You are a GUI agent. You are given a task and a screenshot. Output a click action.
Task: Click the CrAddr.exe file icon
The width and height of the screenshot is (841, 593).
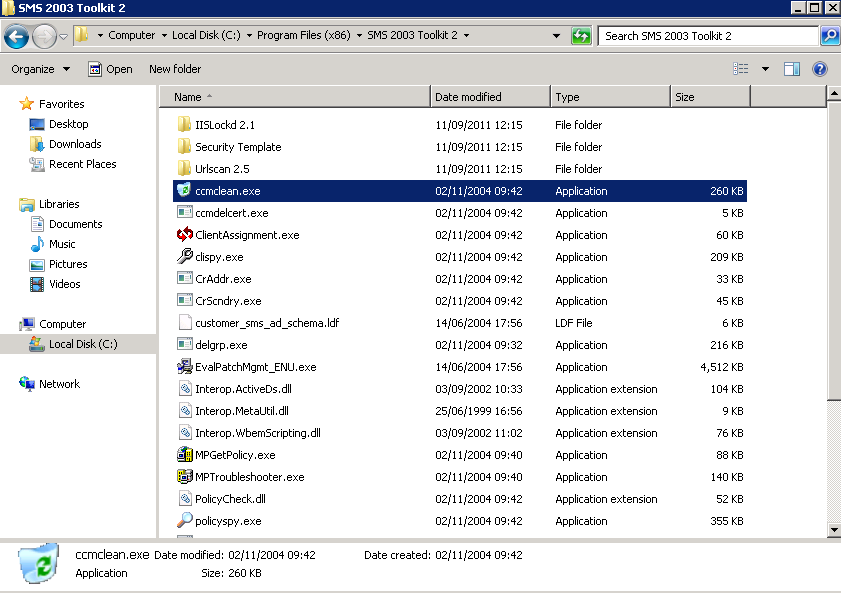coord(185,278)
